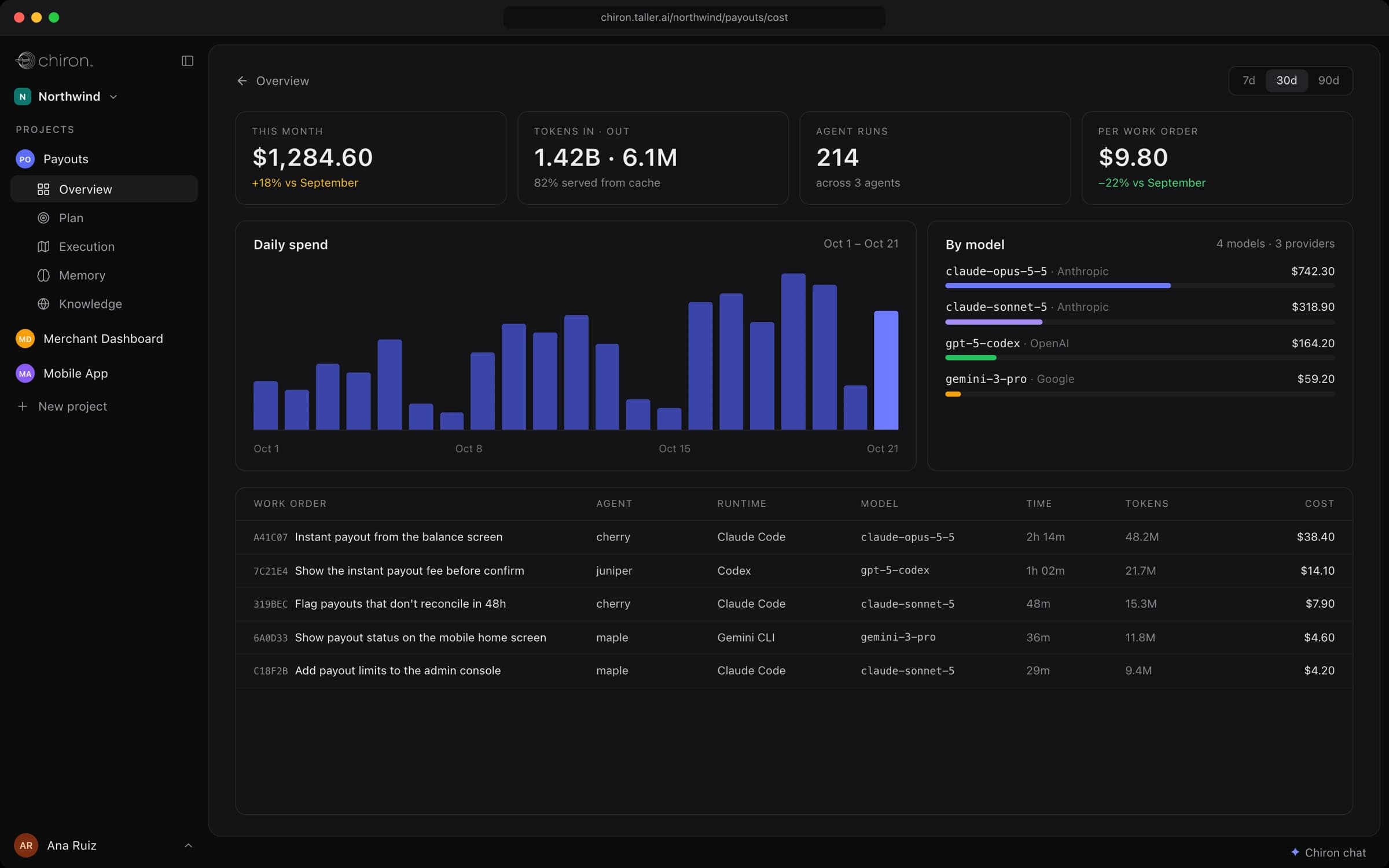Image resolution: width=1389 pixels, height=868 pixels.
Task: Expand the Ana Ruiz account menu chevron
Action: tap(188, 845)
